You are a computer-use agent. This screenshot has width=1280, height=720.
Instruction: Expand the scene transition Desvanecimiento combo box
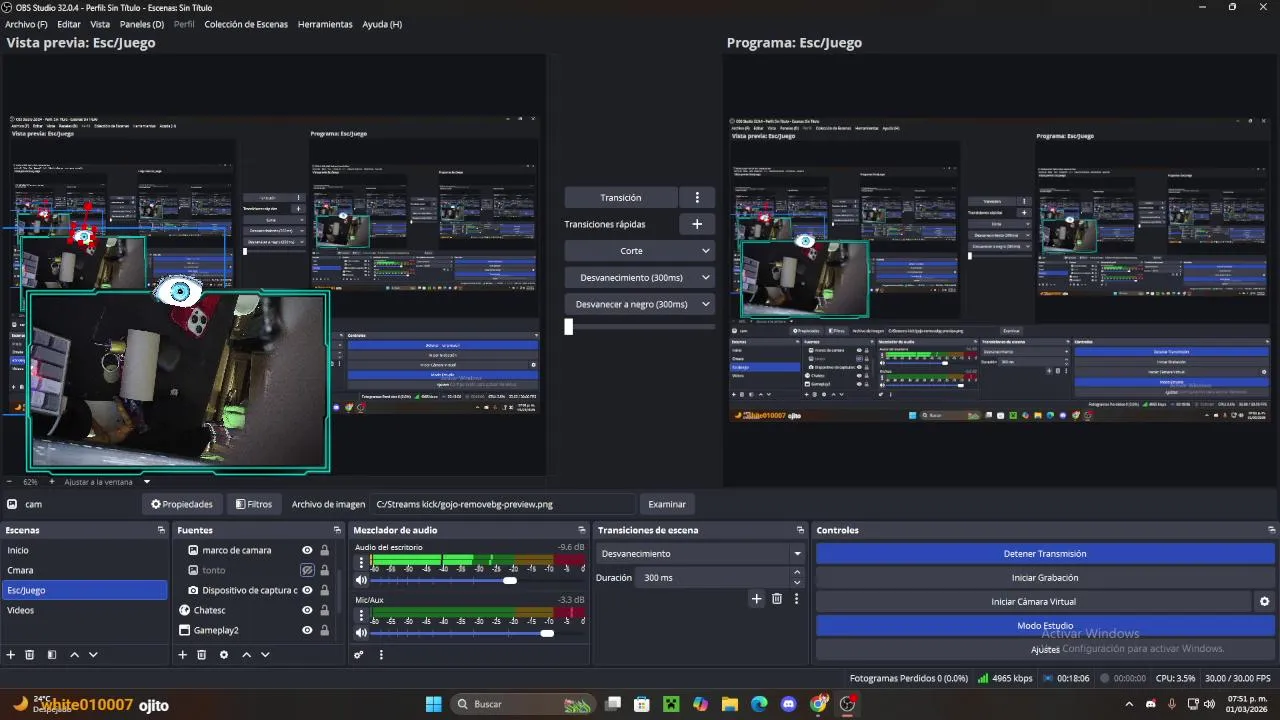click(700, 554)
